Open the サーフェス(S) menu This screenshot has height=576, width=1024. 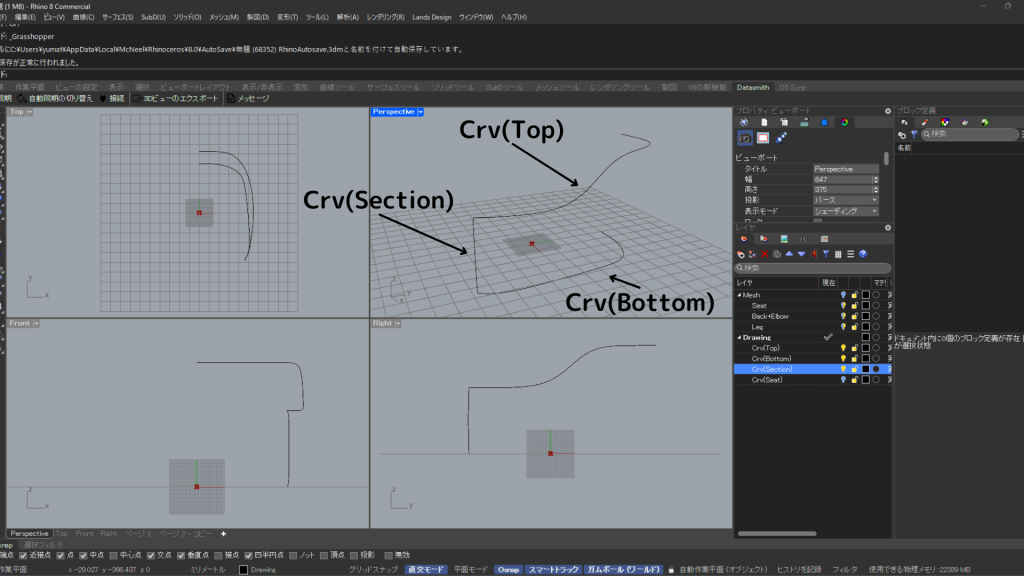117,17
